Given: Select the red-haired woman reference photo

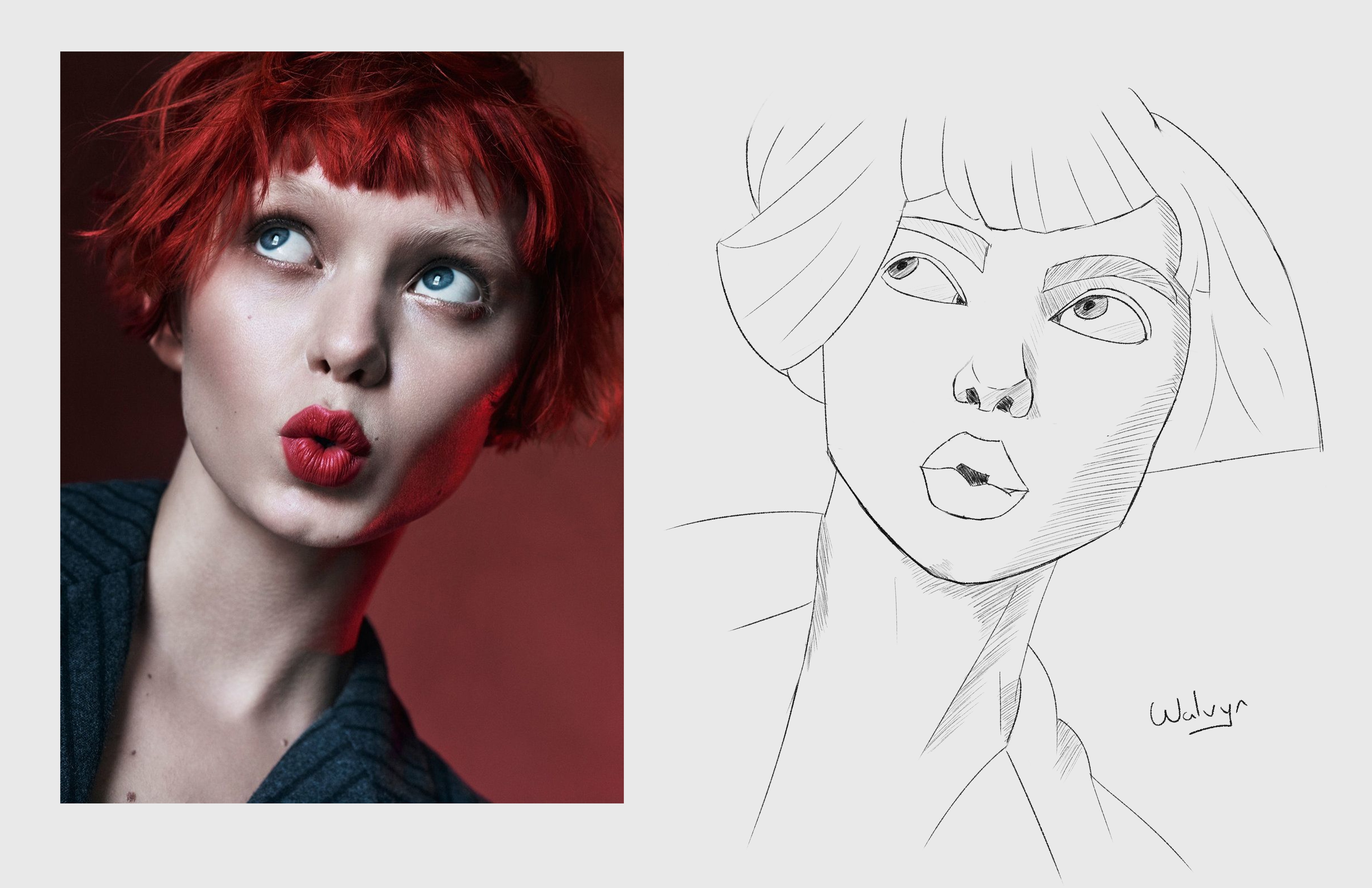Looking at the screenshot, I should click(342, 427).
